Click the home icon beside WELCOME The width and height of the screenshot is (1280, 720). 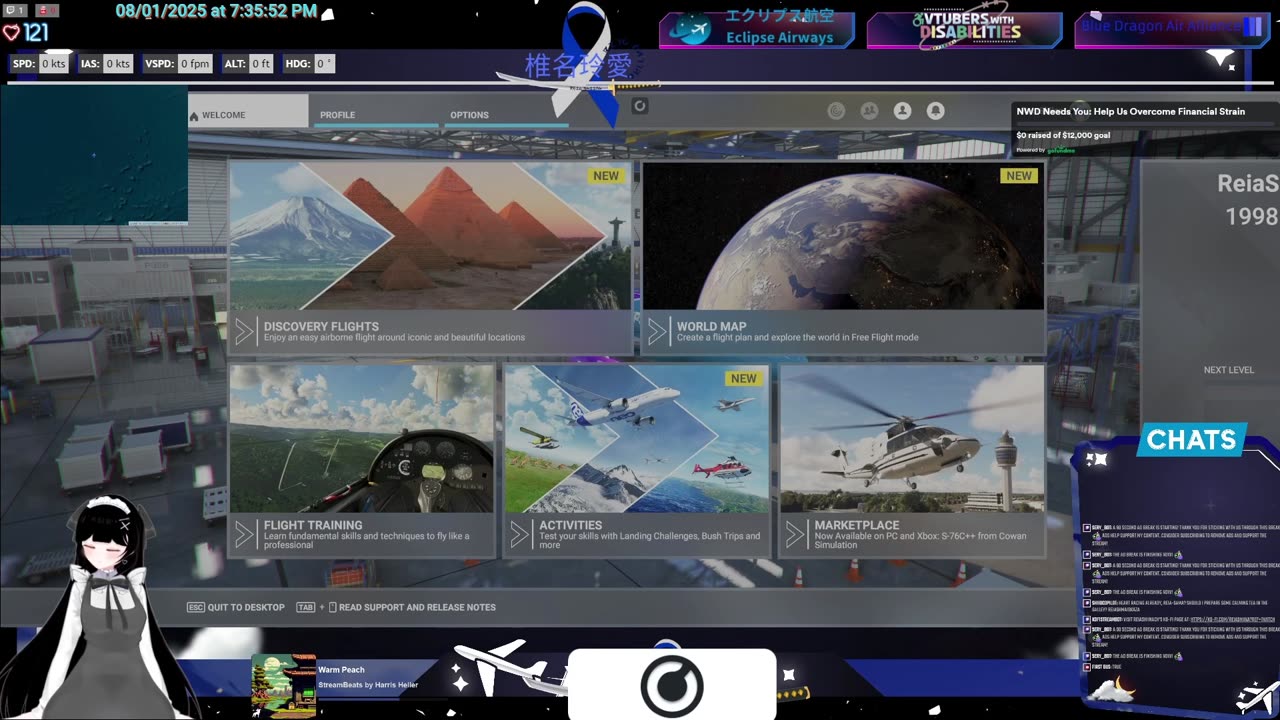click(x=194, y=115)
